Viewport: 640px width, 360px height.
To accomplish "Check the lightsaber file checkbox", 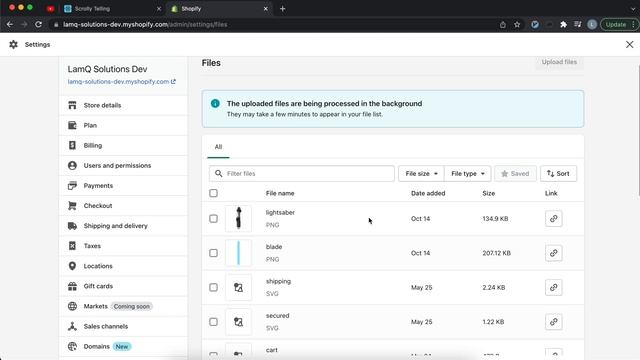I will 213,219.
